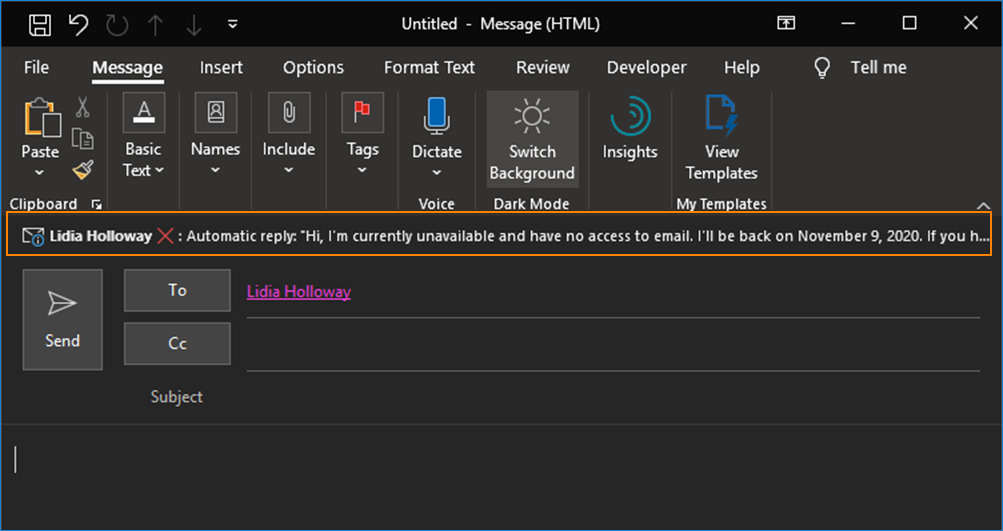Open the Insights icon

629,128
